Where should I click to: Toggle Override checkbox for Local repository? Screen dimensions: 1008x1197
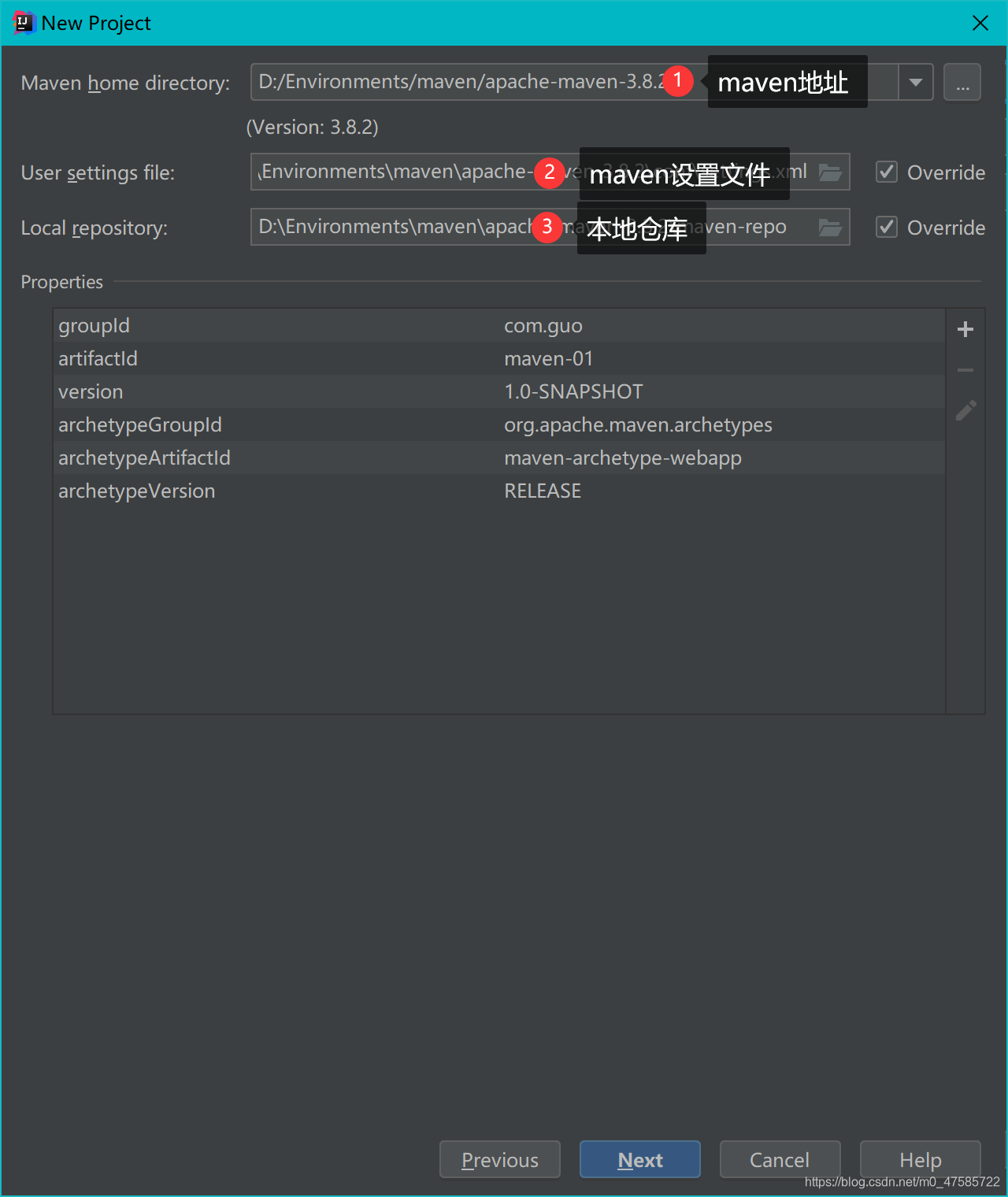887,227
